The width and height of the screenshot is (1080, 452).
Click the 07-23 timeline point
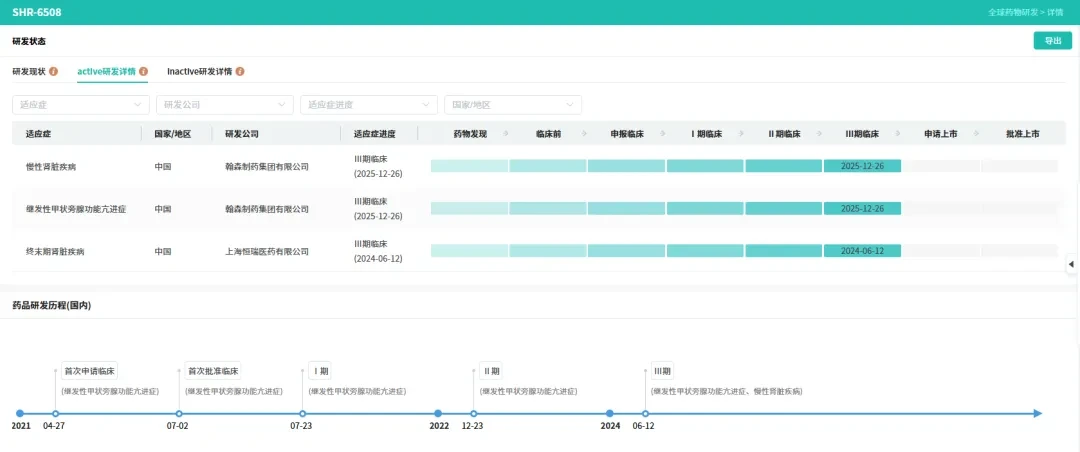click(302, 413)
